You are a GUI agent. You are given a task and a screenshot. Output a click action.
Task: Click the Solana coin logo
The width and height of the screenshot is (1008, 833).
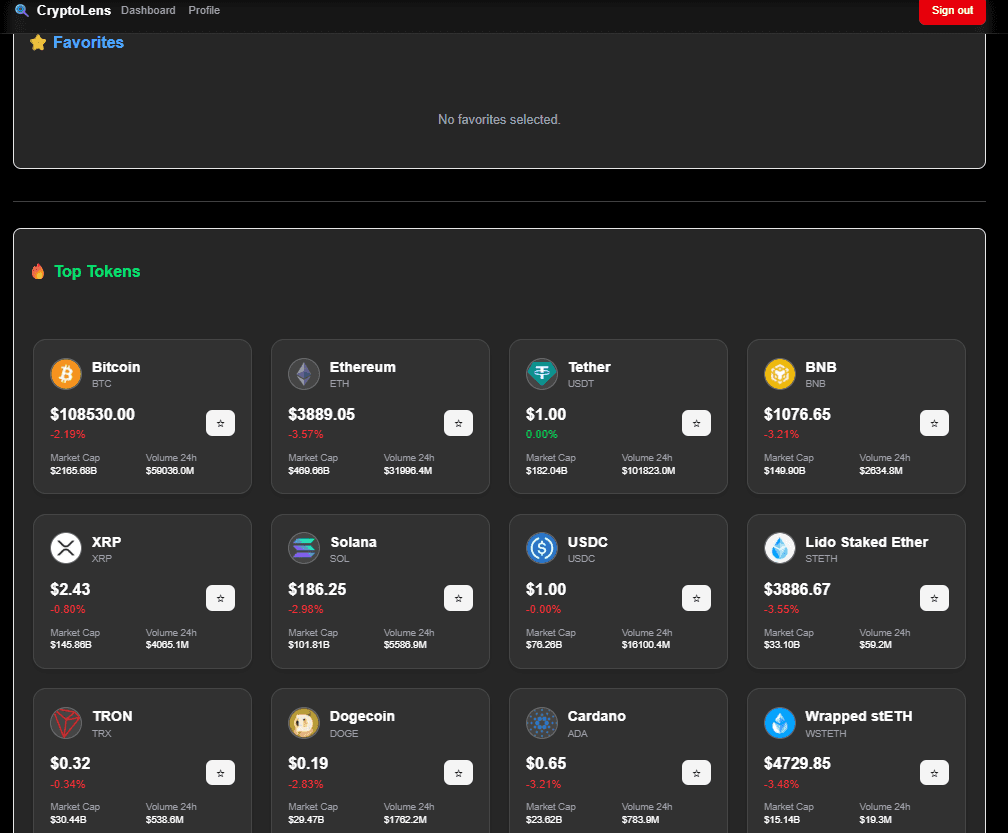tap(304, 548)
